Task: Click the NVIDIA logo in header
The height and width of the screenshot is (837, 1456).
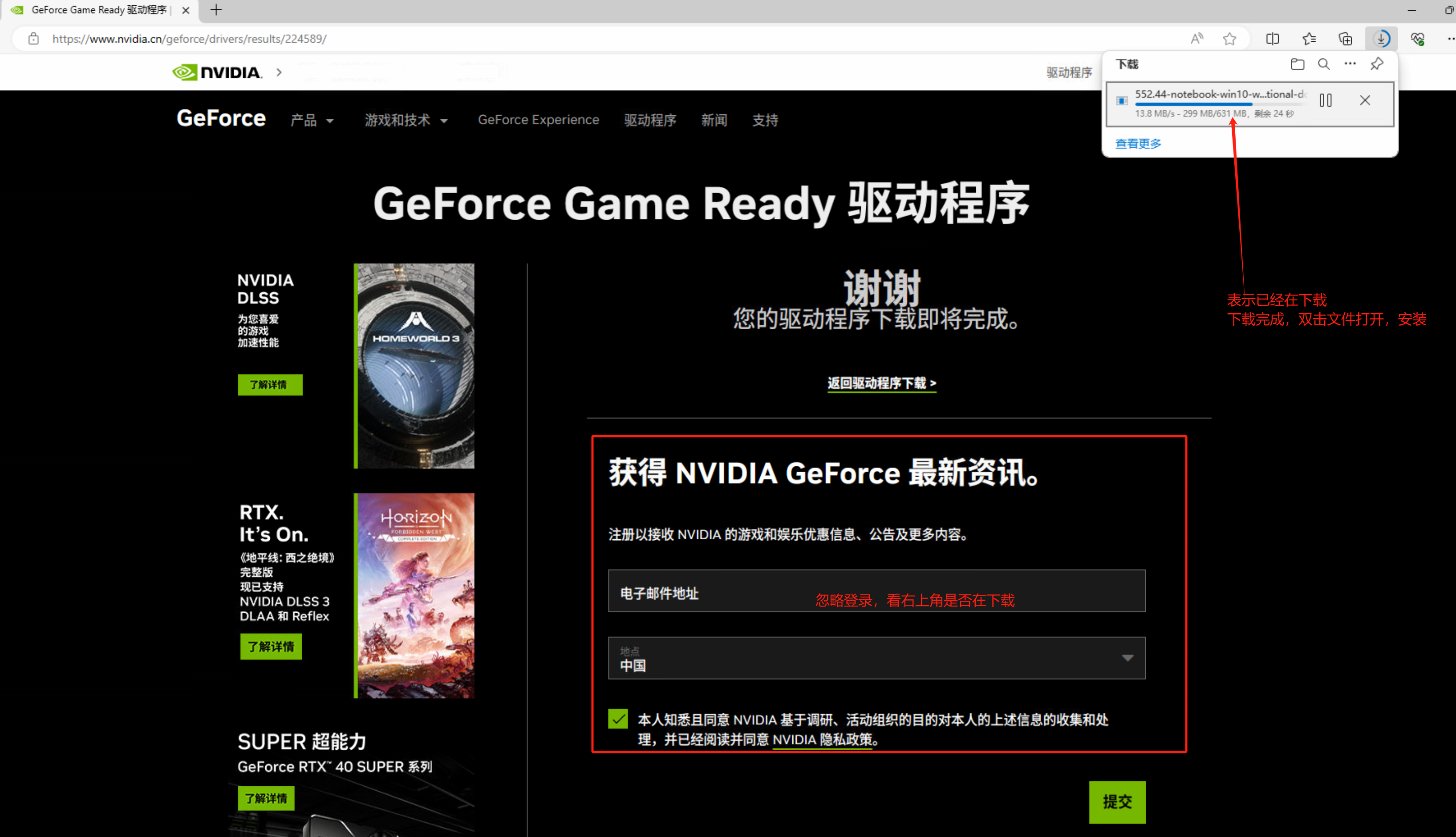Action: click(x=217, y=73)
